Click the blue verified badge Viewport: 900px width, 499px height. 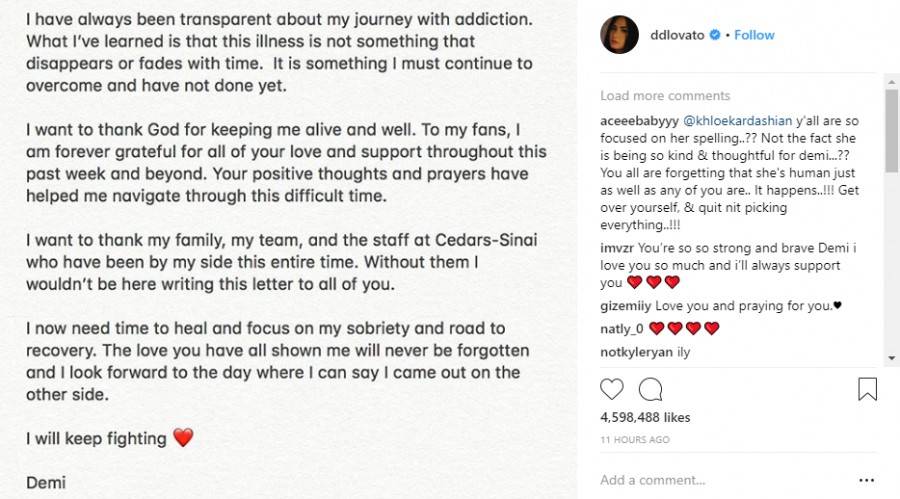click(x=715, y=35)
